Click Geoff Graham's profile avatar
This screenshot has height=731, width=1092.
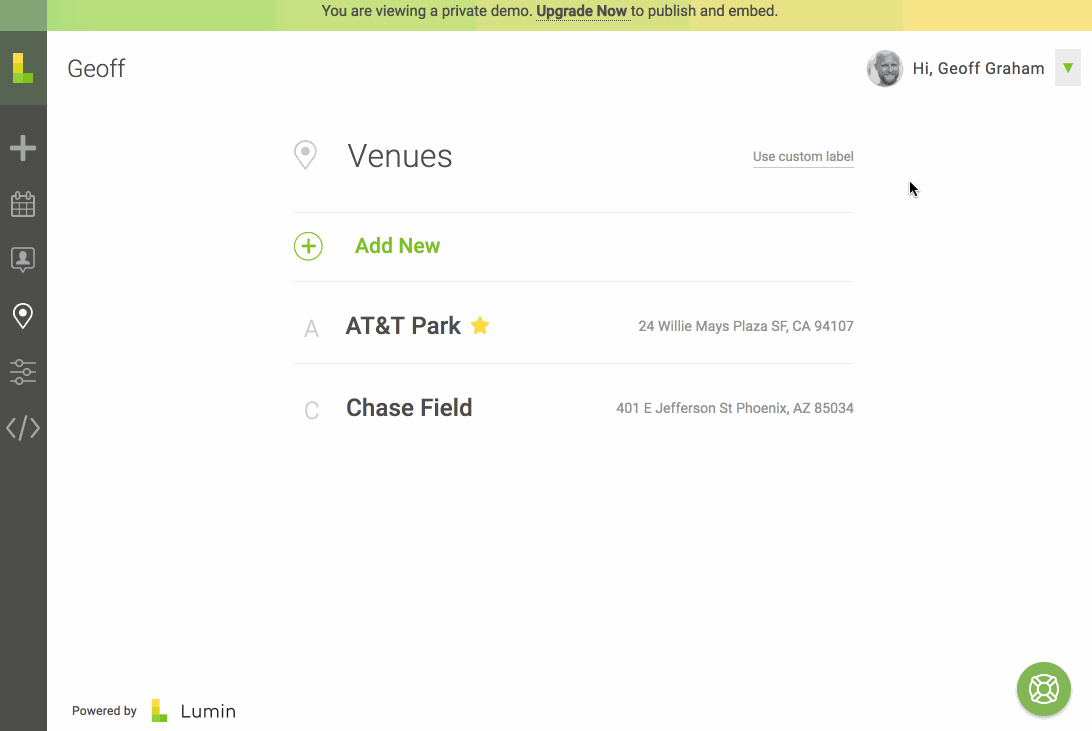click(x=884, y=68)
